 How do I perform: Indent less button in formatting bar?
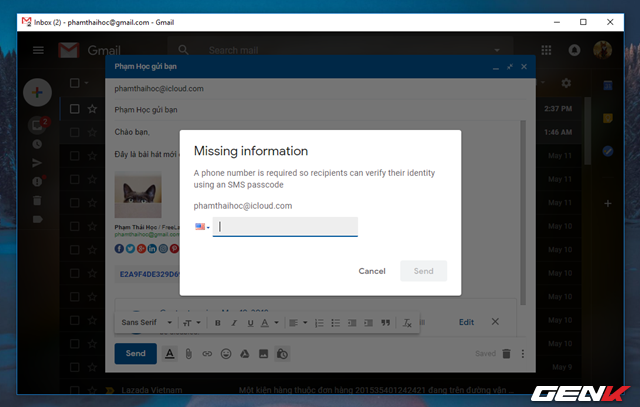[352, 323]
